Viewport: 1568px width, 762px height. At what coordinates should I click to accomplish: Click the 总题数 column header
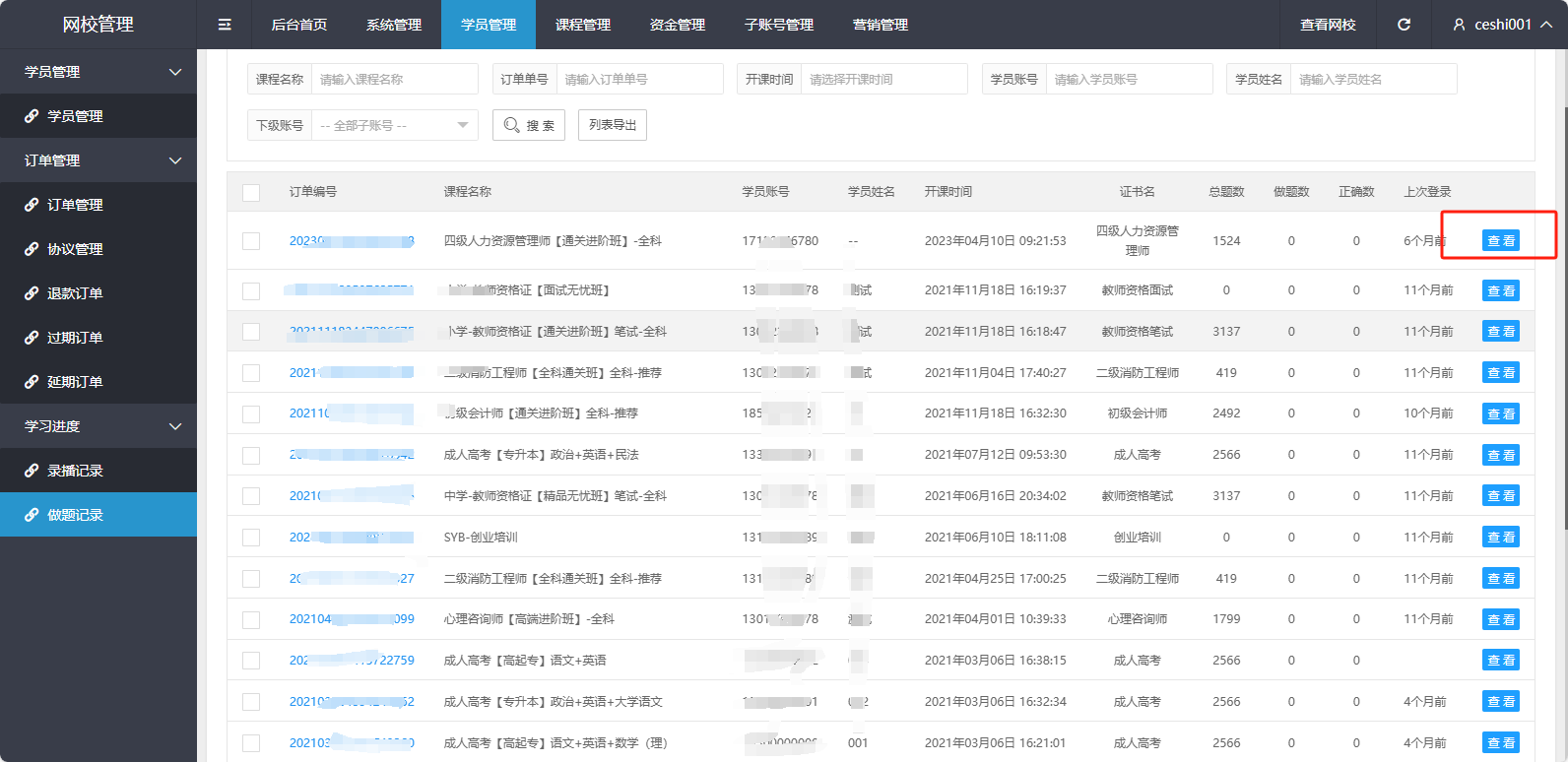[x=1226, y=192]
